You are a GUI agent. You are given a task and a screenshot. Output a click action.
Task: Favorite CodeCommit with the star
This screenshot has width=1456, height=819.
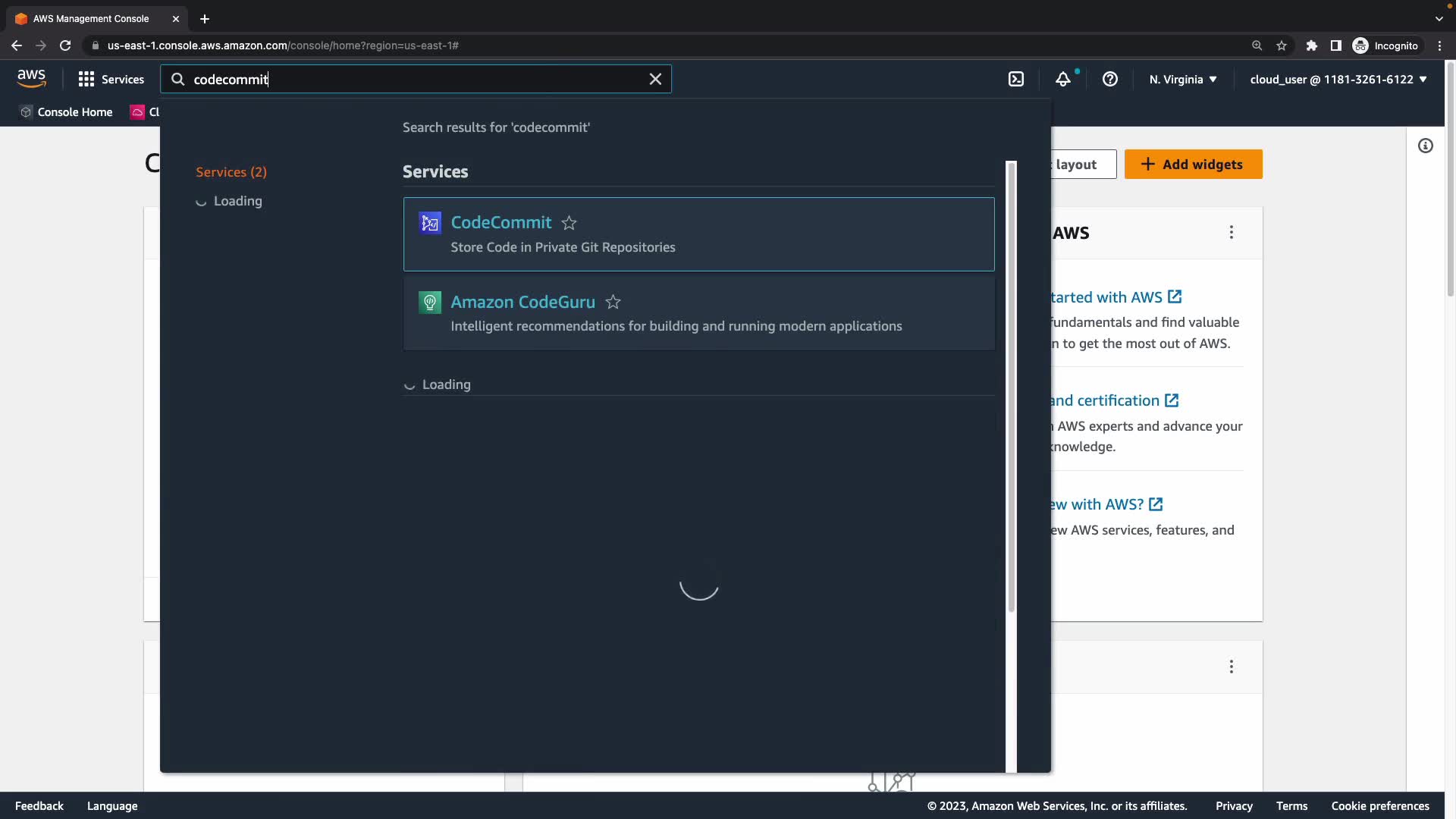(x=569, y=223)
